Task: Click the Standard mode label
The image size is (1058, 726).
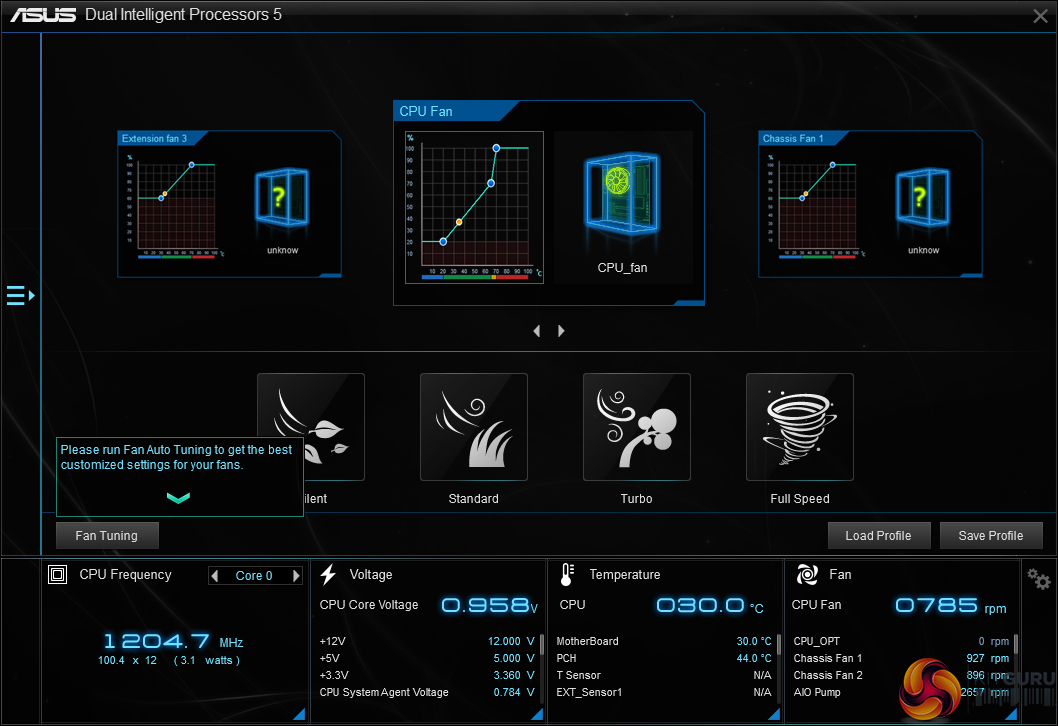Action: (x=474, y=499)
